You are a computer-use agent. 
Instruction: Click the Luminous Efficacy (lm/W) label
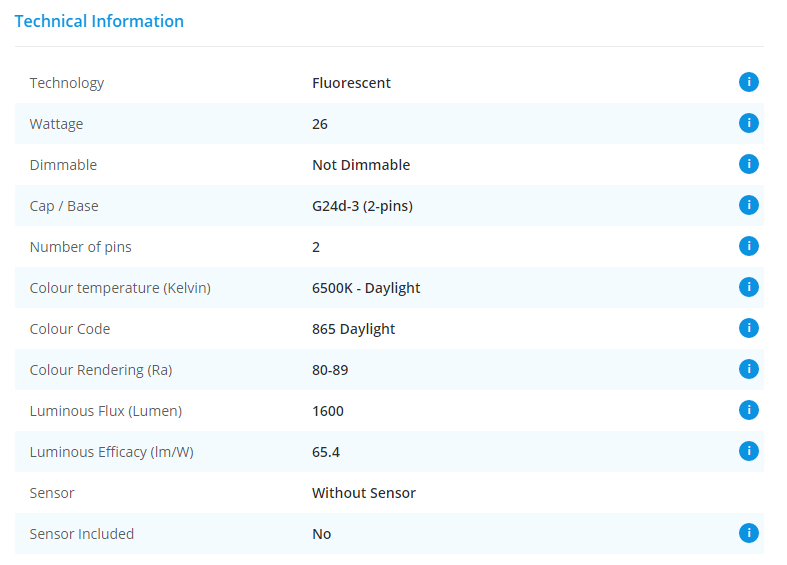click(111, 452)
